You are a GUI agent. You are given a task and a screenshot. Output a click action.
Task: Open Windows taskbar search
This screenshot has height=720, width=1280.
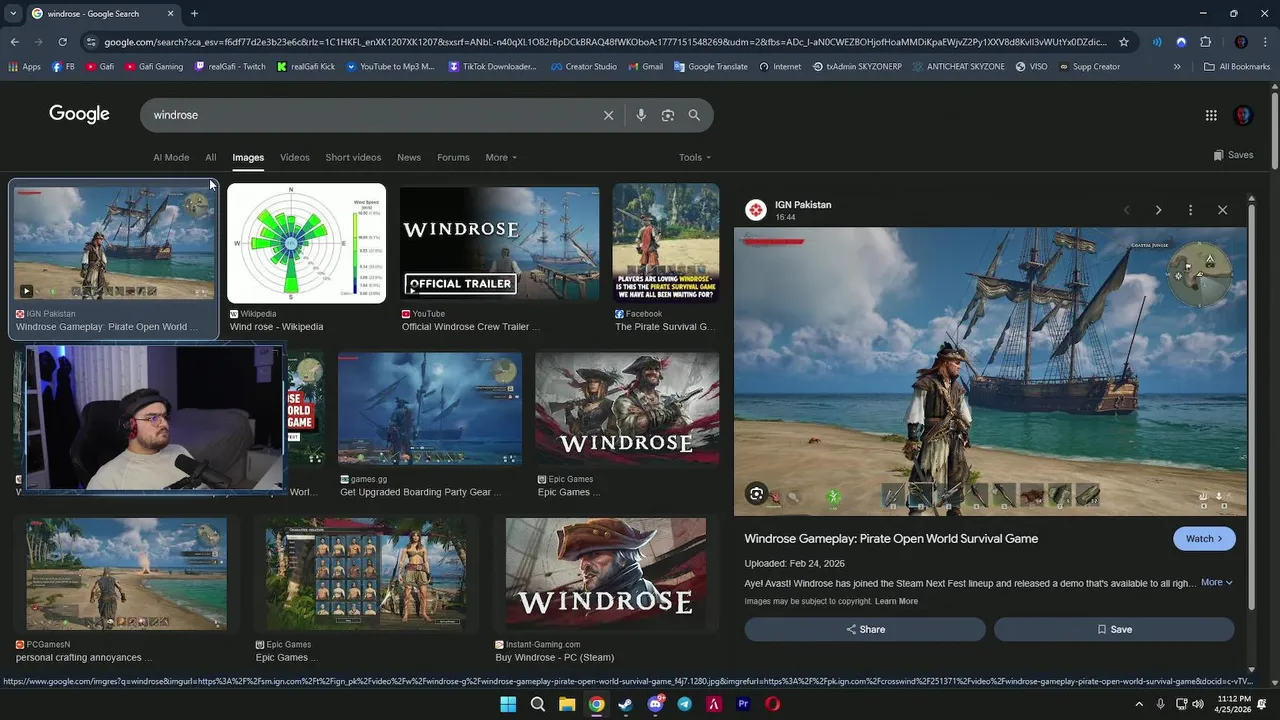pos(537,704)
